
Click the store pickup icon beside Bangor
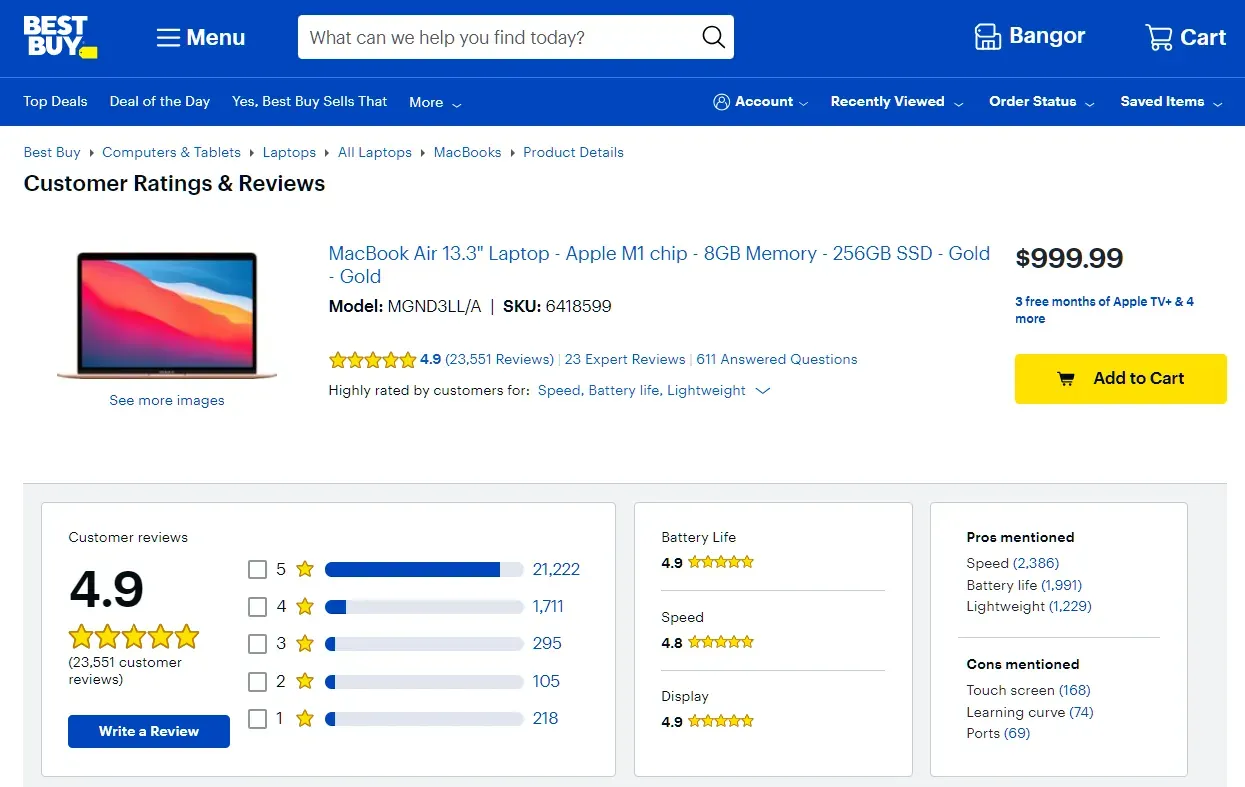tap(986, 35)
